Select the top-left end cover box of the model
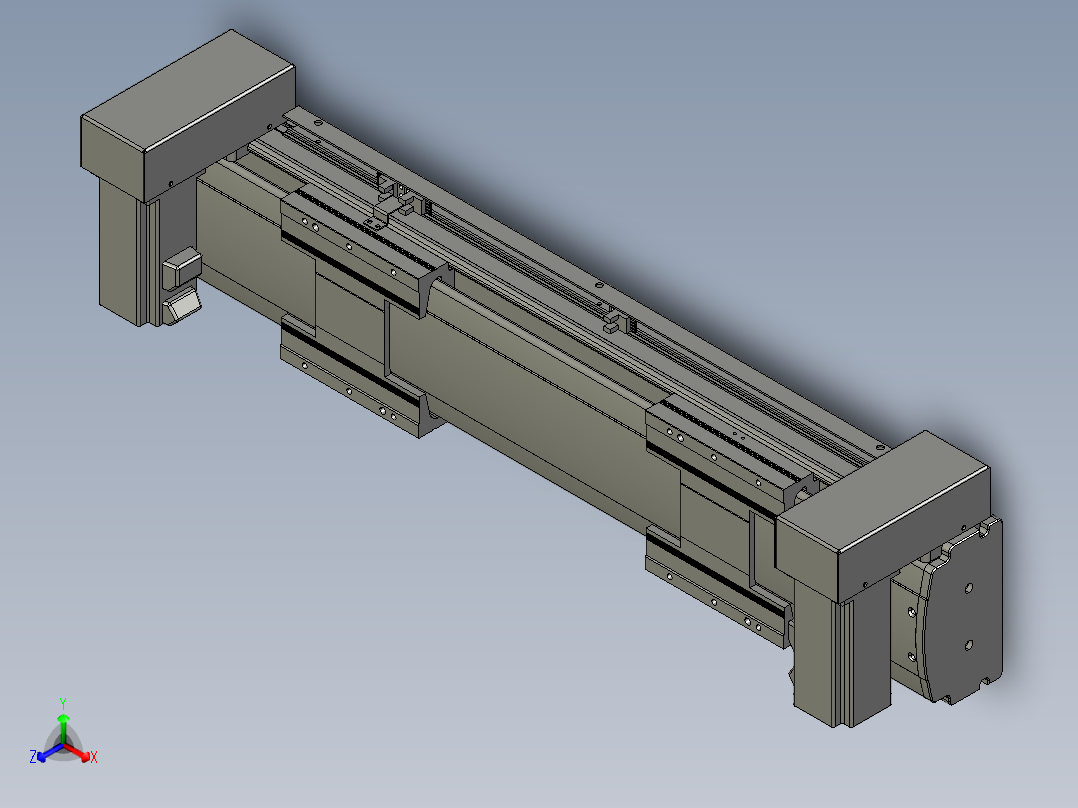 [x=188, y=116]
